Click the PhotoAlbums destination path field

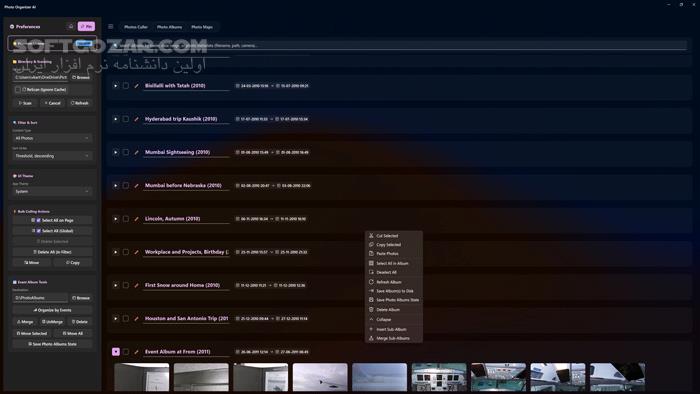pos(40,298)
